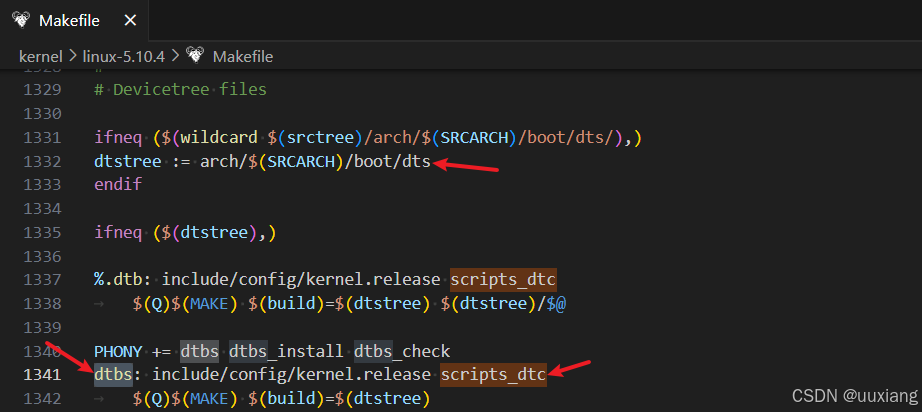Image resolution: width=922 pixels, height=412 pixels.
Task: Click the 'endif' keyword on line 1333
Action: (x=118, y=185)
